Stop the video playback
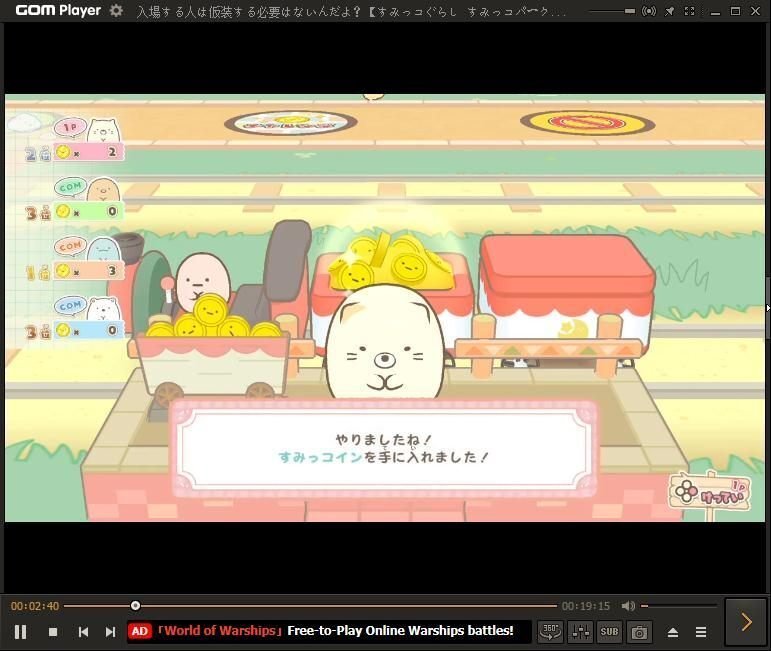Screen dimensions: 771x651 click(53, 632)
